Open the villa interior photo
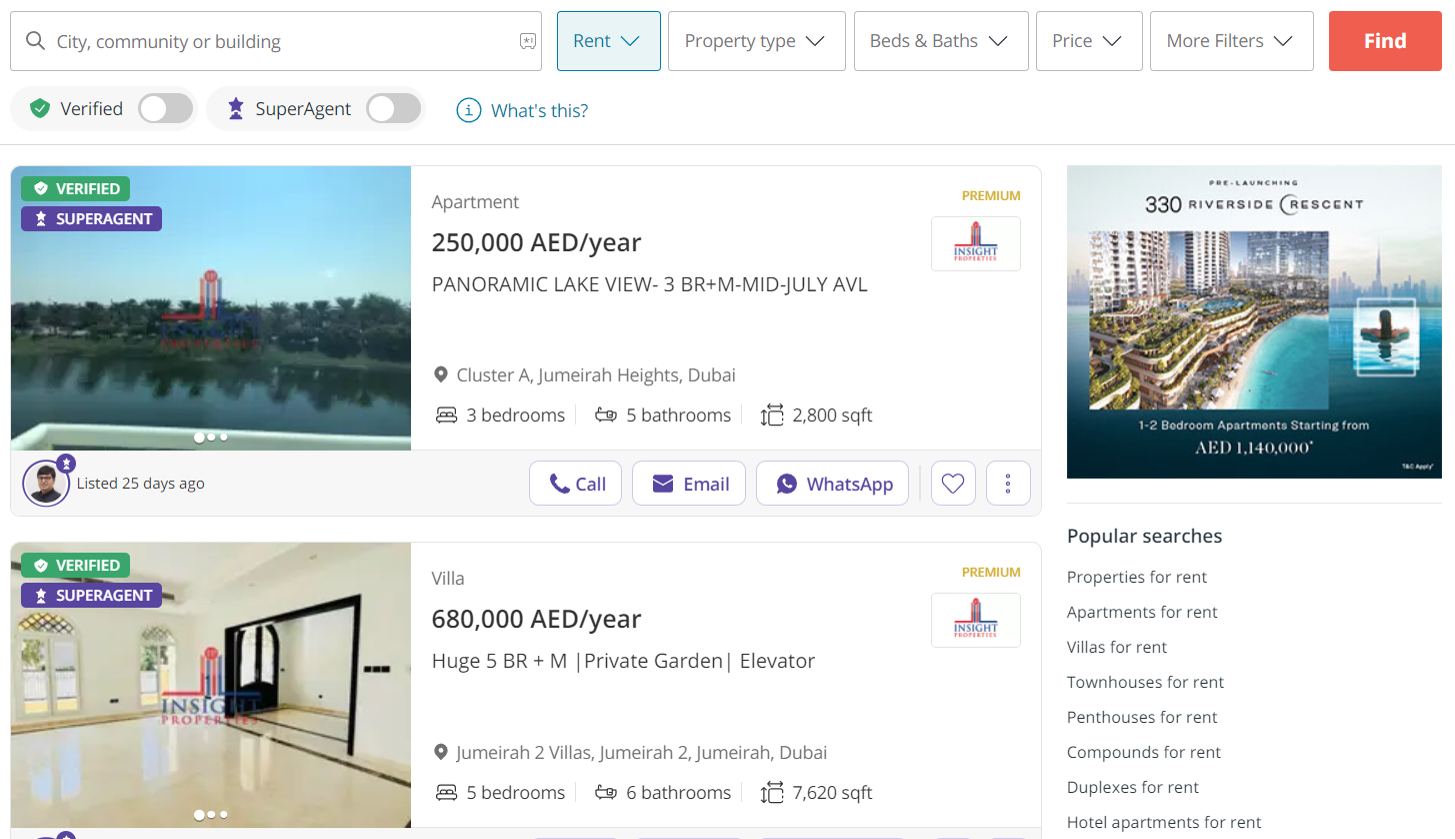Screen dimensions: 1455x839 click(x=211, y=685)
